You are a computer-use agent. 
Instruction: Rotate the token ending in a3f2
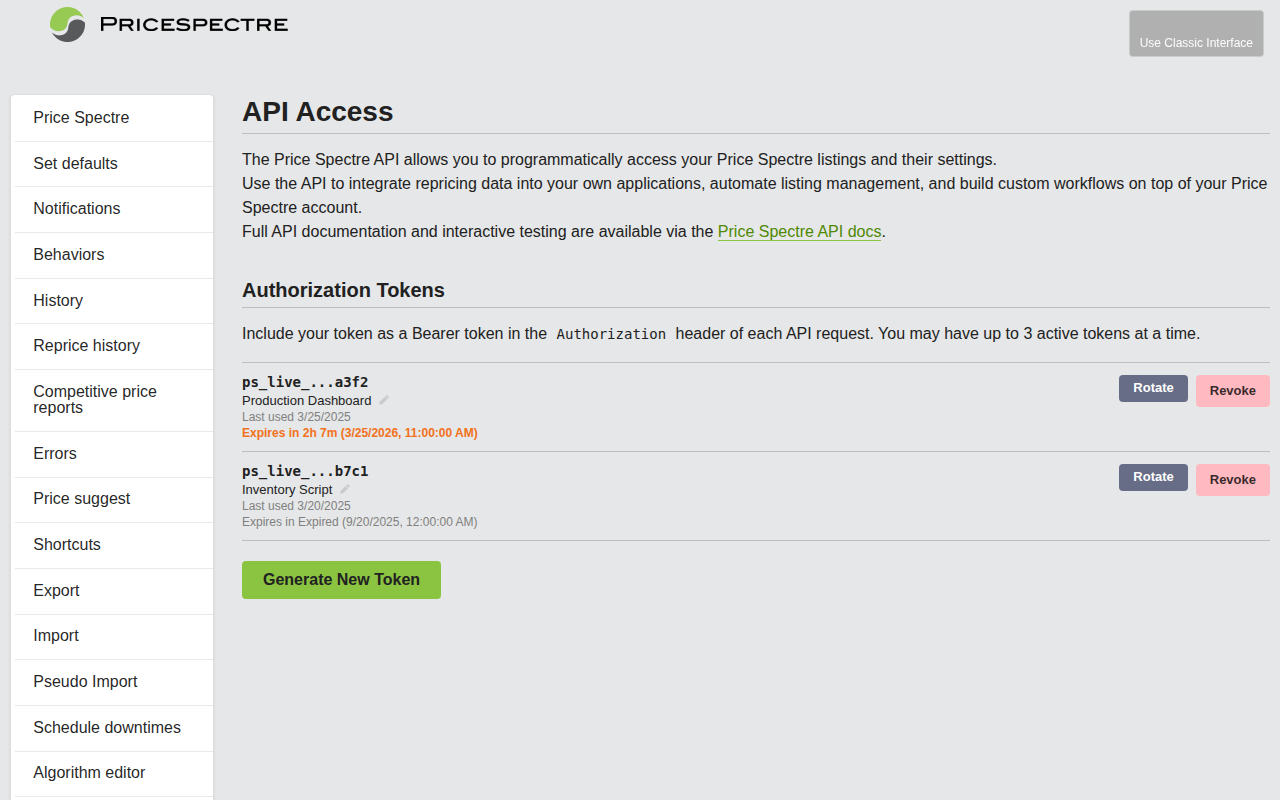[x=1152, y=388]
